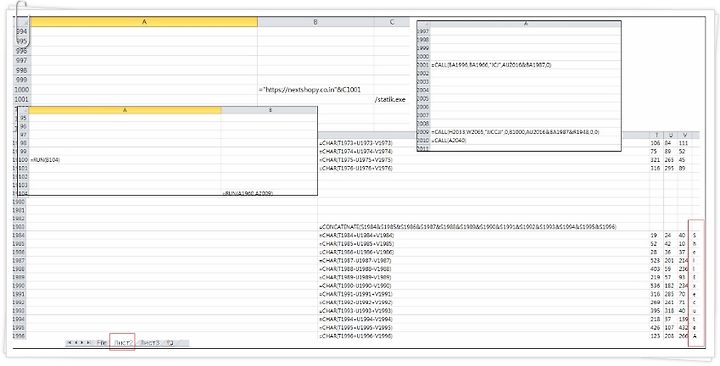
Task: Click the =CALL(A2040) cell
Action: tap(449, 141)
